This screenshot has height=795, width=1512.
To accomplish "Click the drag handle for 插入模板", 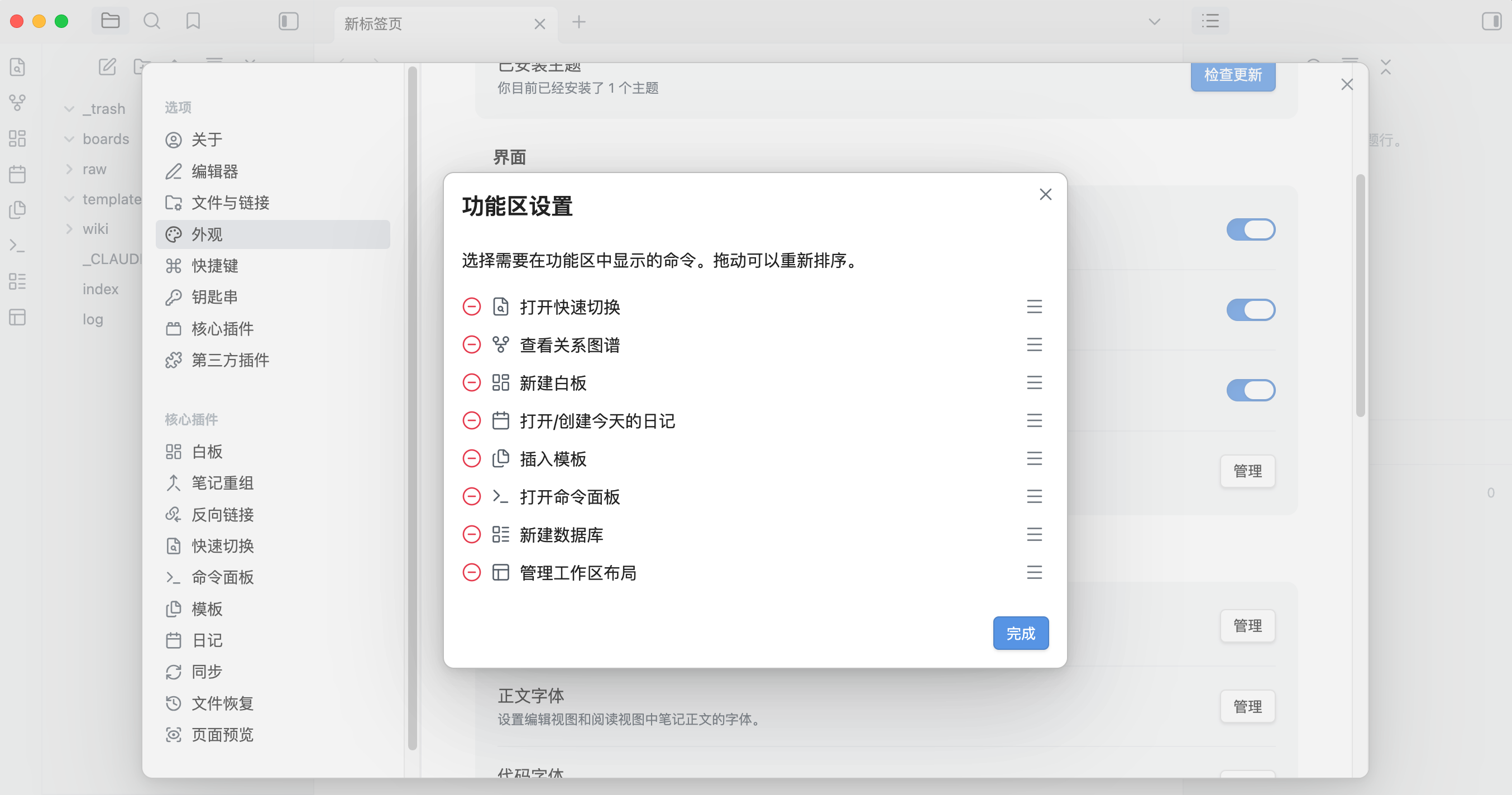I will tap(1034, 458).
